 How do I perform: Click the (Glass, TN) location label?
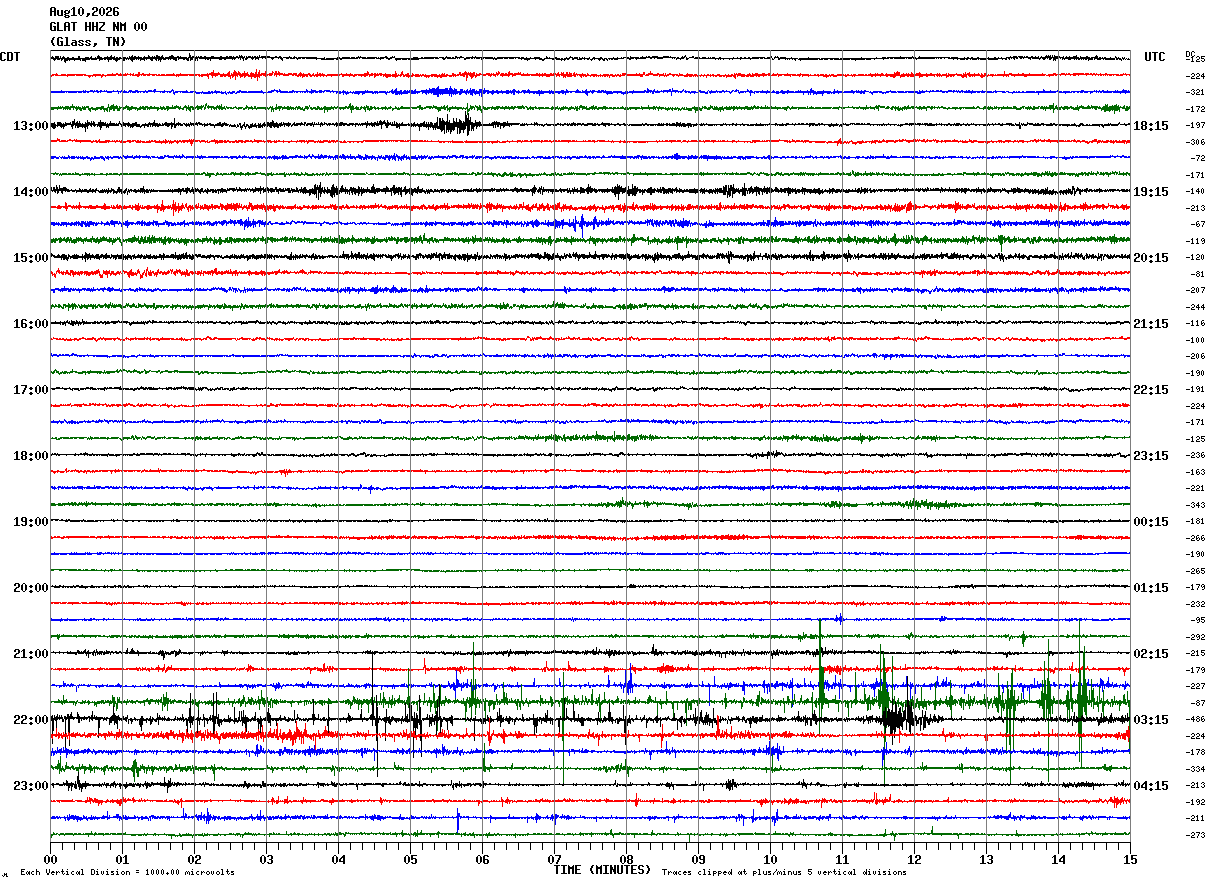click(88, 42)
